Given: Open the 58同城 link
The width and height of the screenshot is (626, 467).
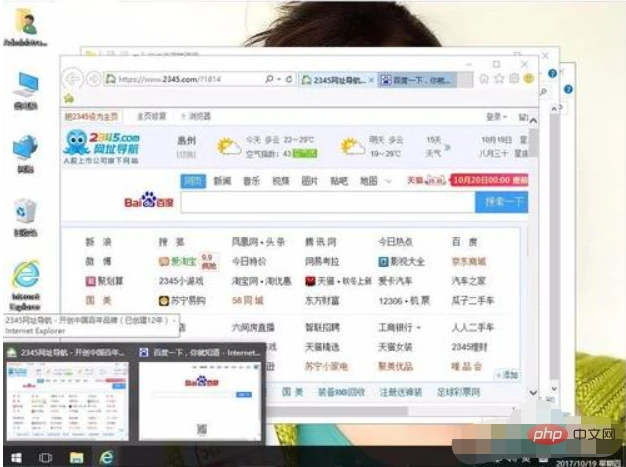Looking at the screenshot, I should (x=248, y=301).
